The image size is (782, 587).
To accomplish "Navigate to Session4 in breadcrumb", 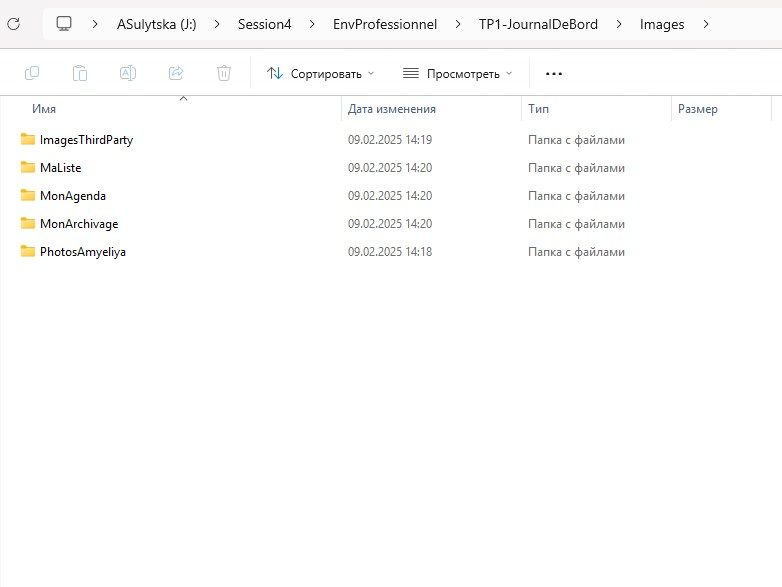I will coord(264,24).
